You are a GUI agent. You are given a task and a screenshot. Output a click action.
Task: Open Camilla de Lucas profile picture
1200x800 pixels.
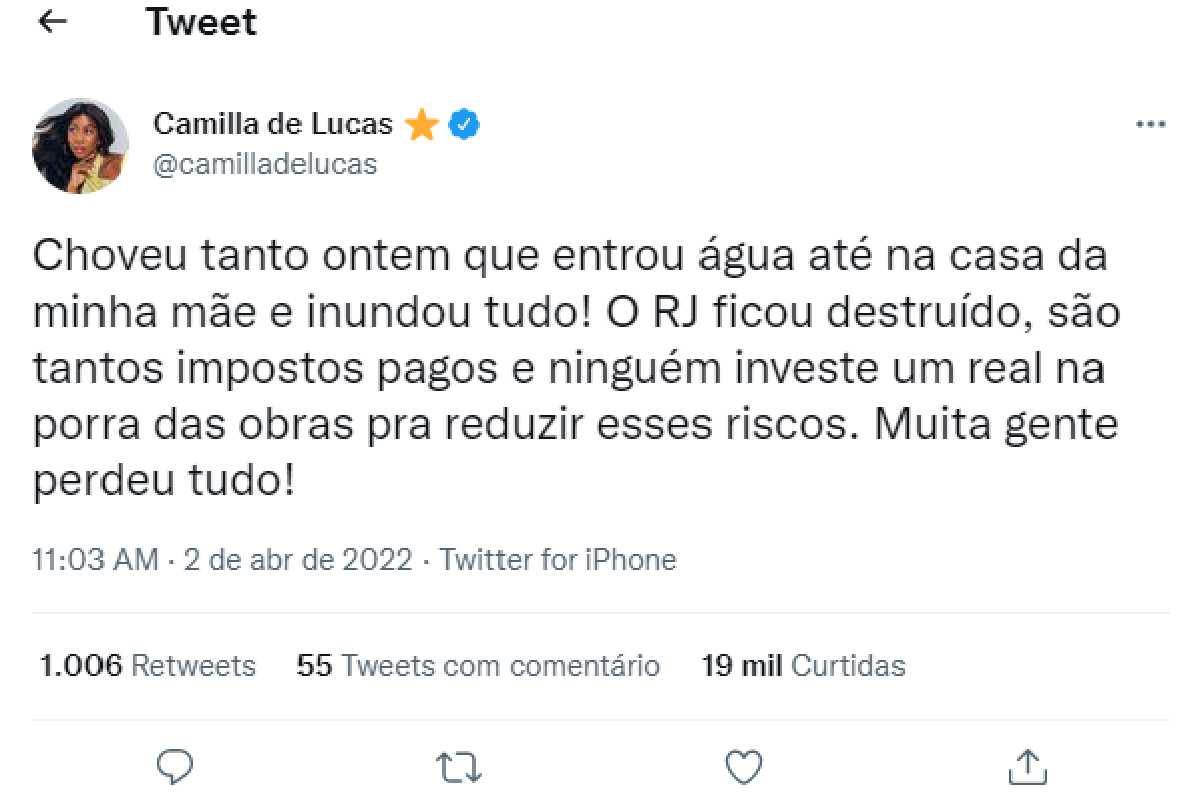(81, 145)
